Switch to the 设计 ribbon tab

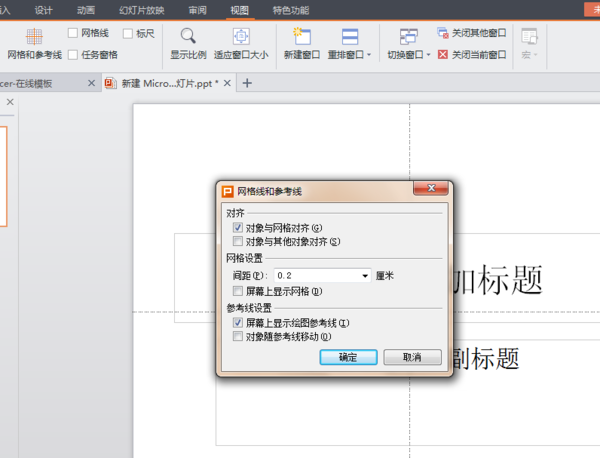43,10
